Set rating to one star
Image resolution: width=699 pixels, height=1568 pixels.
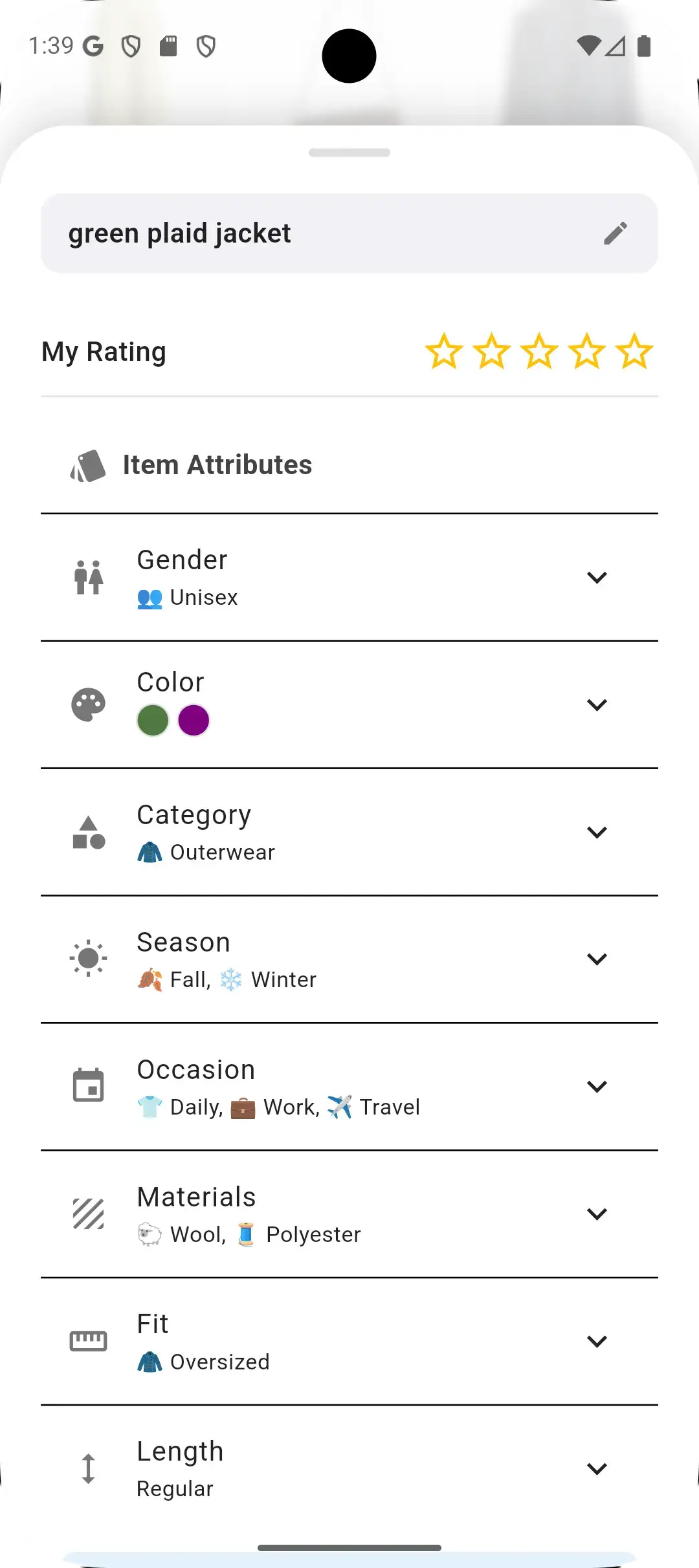[444, 352]
